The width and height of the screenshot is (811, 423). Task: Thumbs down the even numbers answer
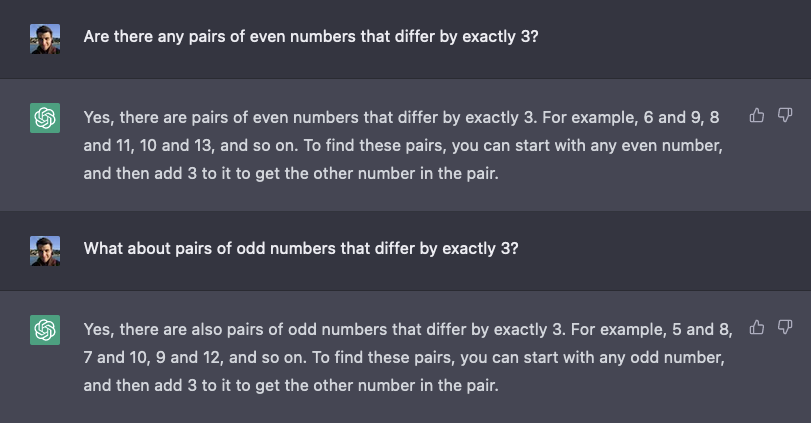785,116
